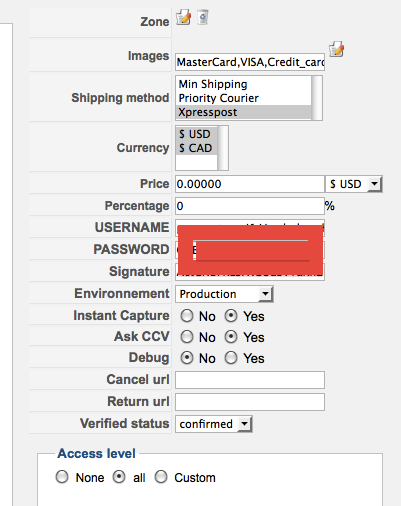The image size is (401, 506).
Task: Click the Cancel url input field
Action: click(250, 380)
